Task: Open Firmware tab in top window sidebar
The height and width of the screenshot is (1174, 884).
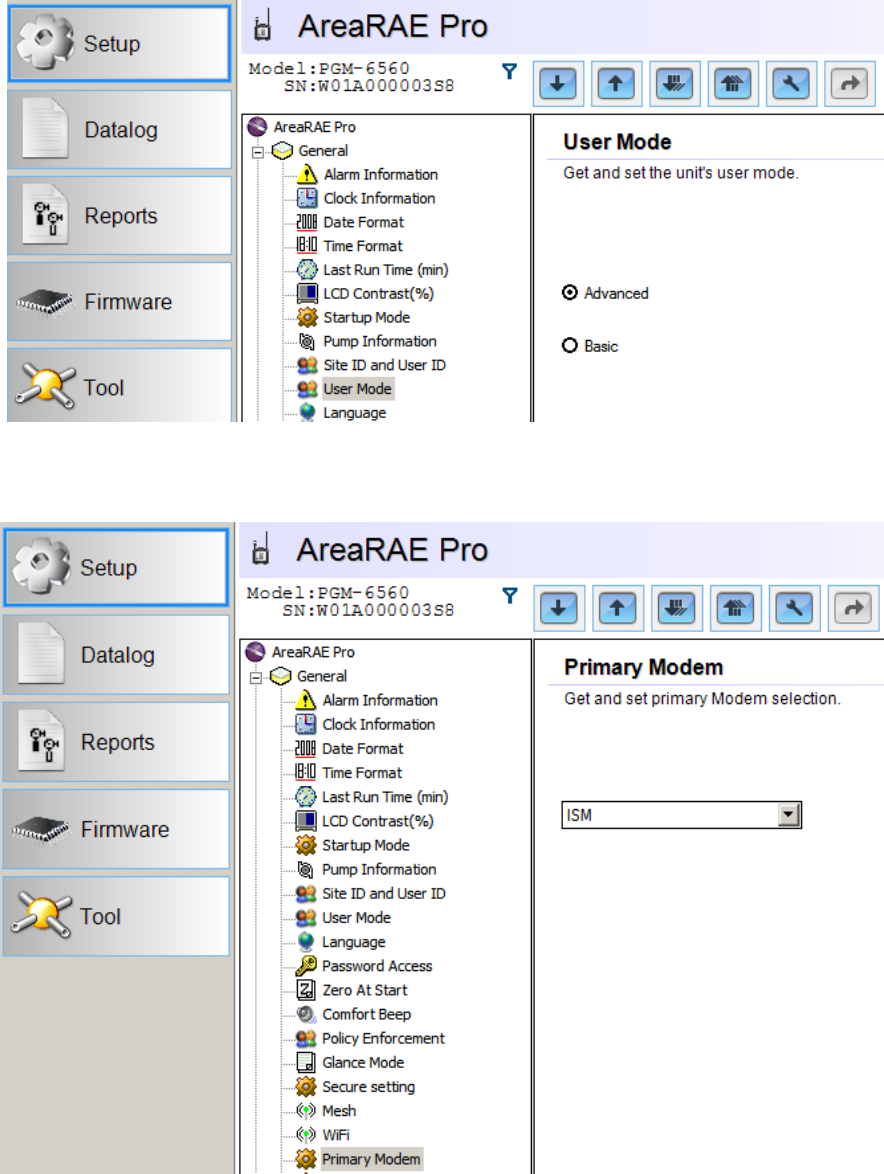Action: point(119,302)
